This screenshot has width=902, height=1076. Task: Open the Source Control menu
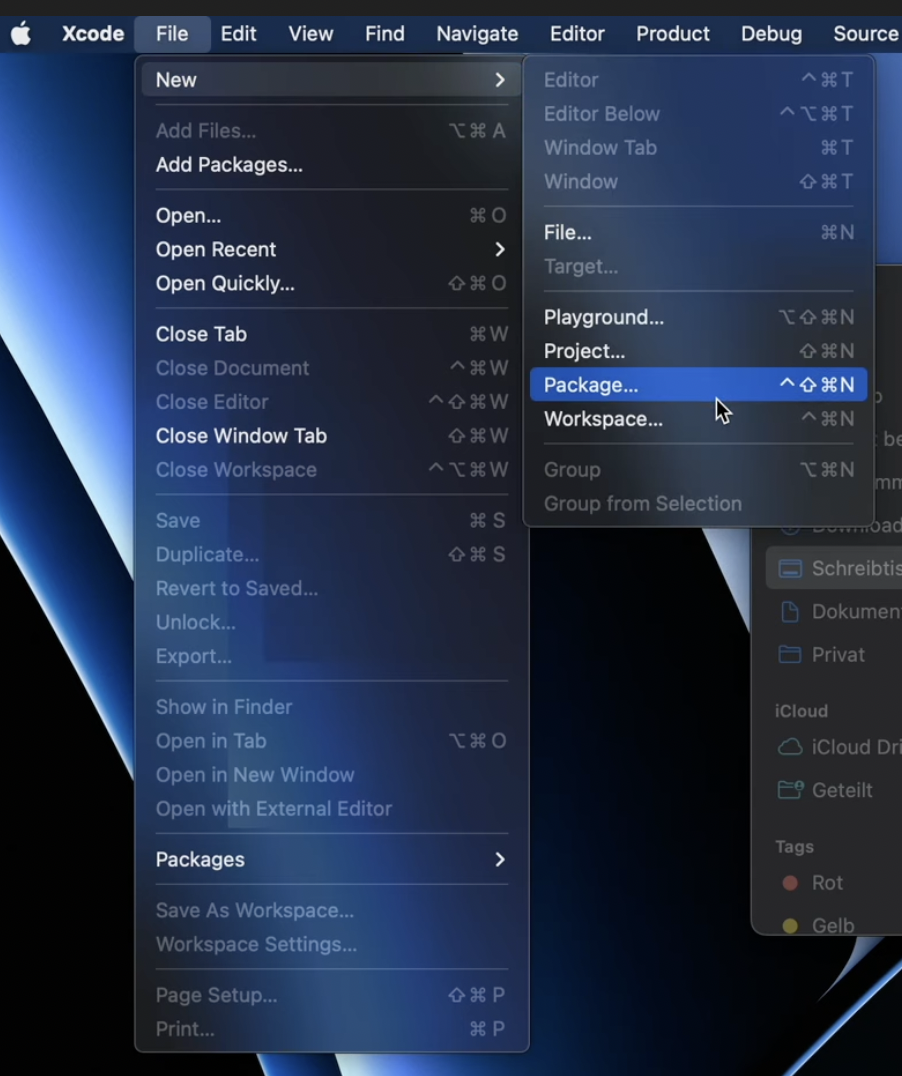pyautogui.click(x=866, y=34)
